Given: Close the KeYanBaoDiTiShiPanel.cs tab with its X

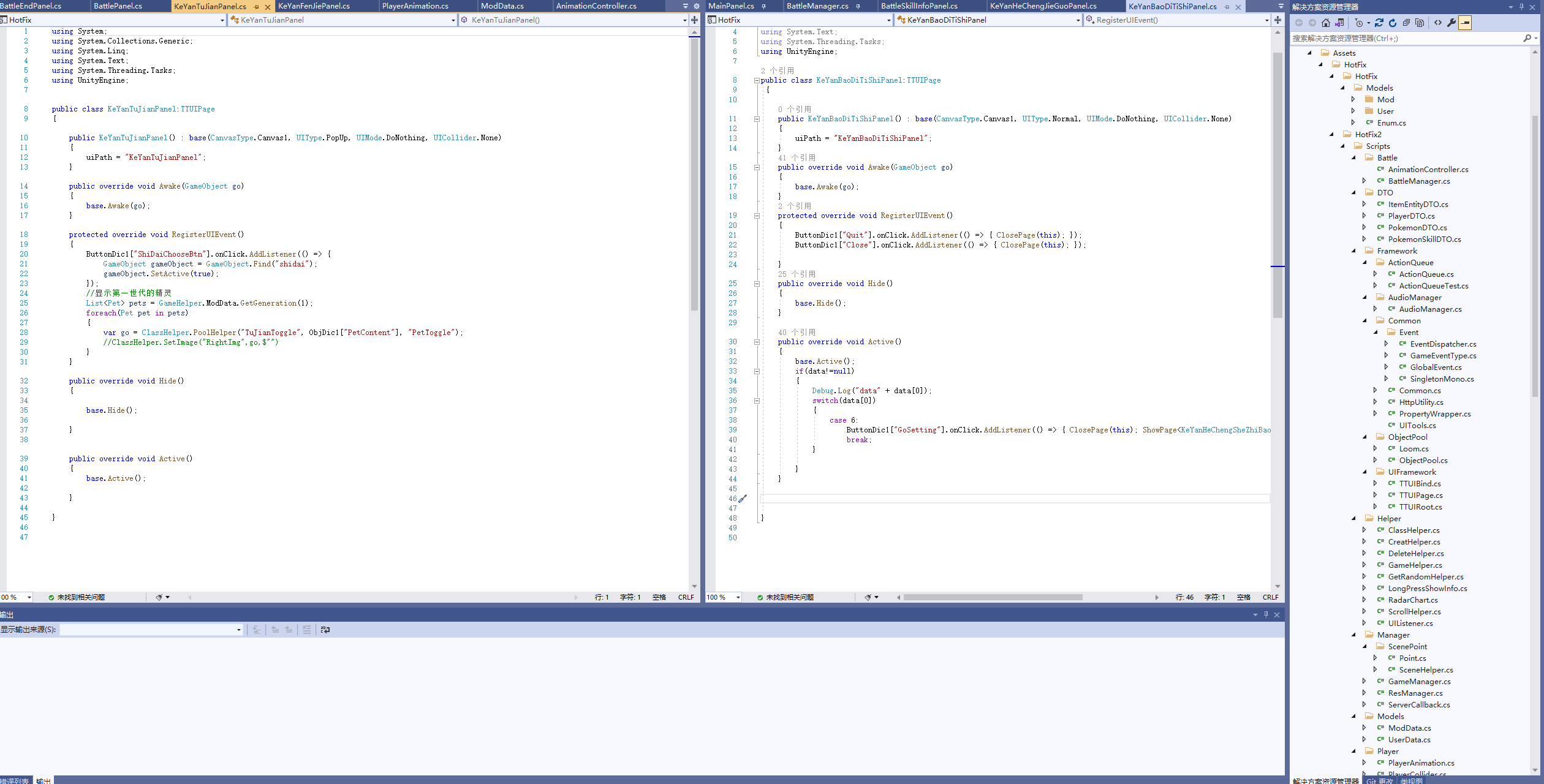Looking at the screenshot, I should [1238, 7].
